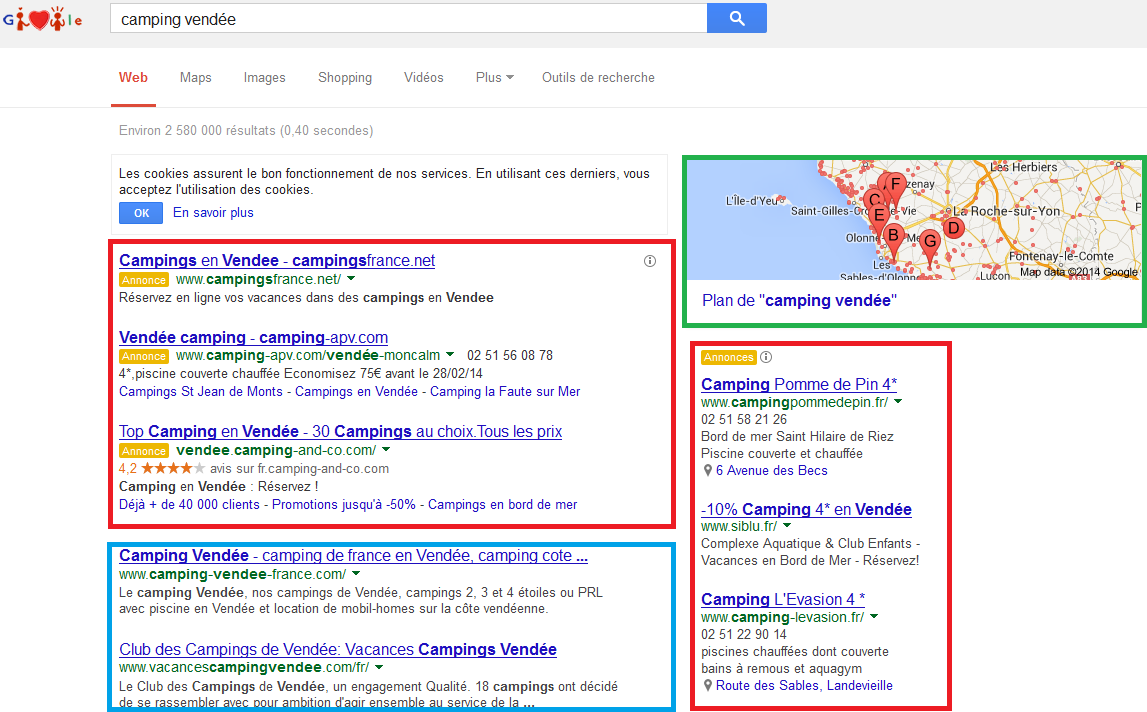Launch the search with the magnifying glass button

(736, 18)
